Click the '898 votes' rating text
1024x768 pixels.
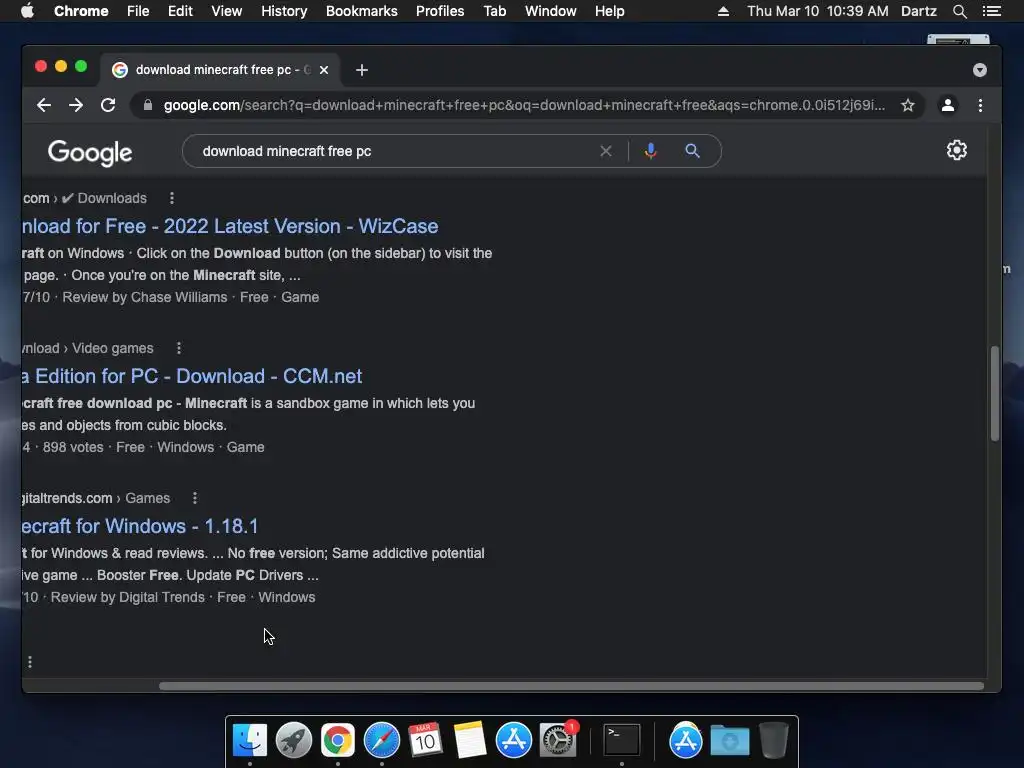pos(73,447)
